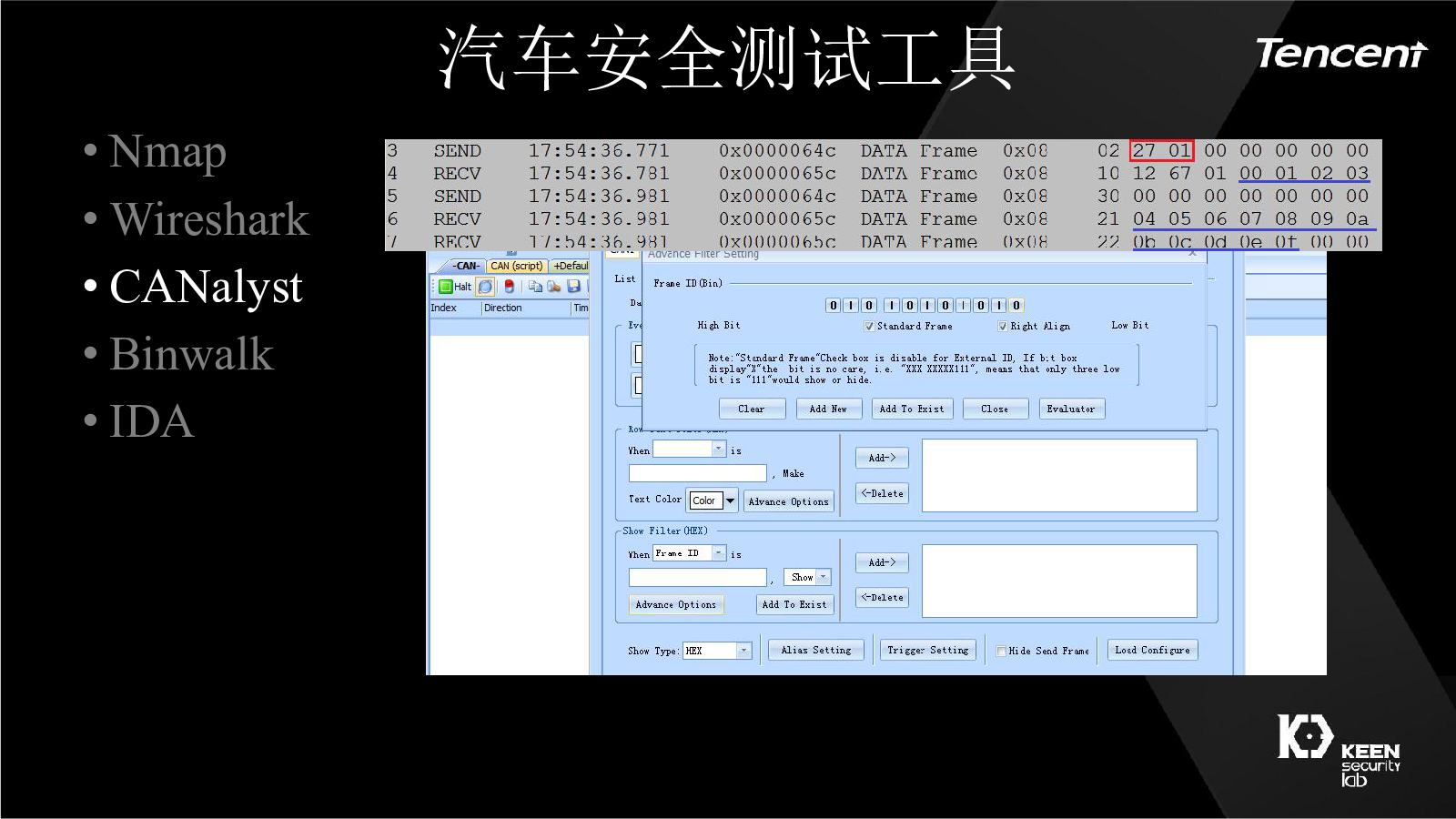Click the round refresh icon beside Halt
This screenshot has height=819, width=1456.
tap(486, 287)
